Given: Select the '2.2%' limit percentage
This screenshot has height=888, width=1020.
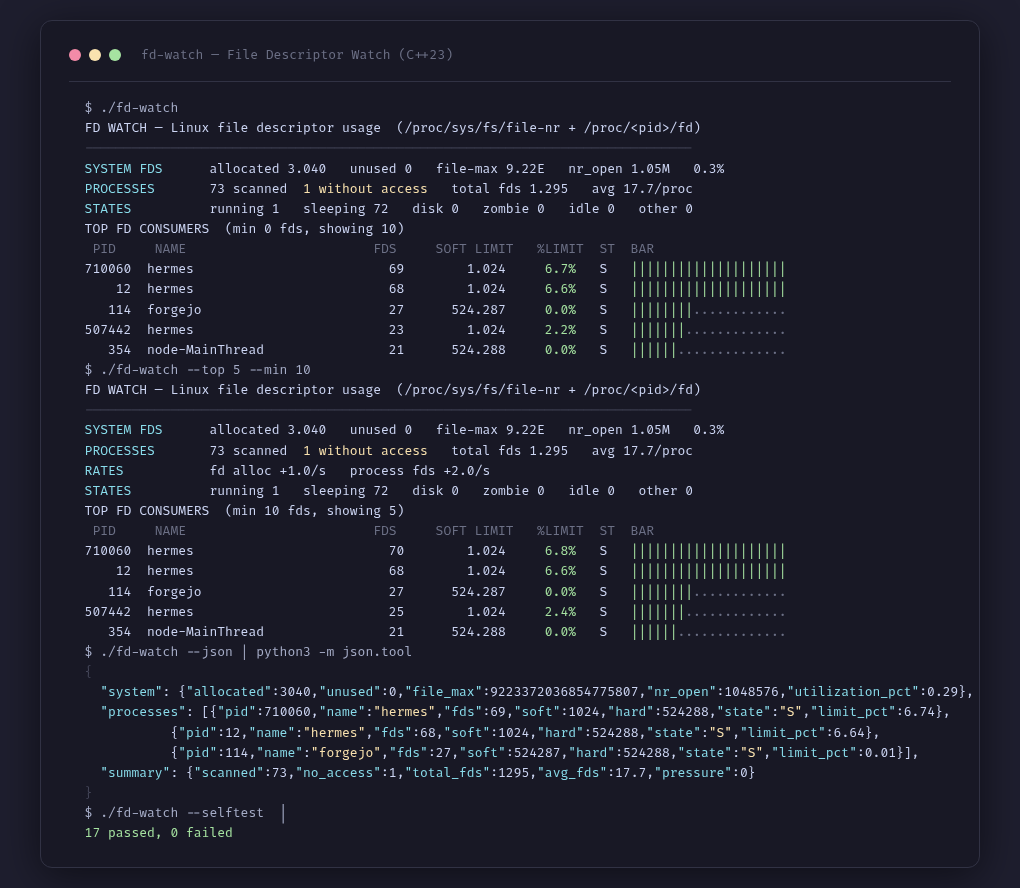Looking at the screenshot, I should click(x=560, y=330).
